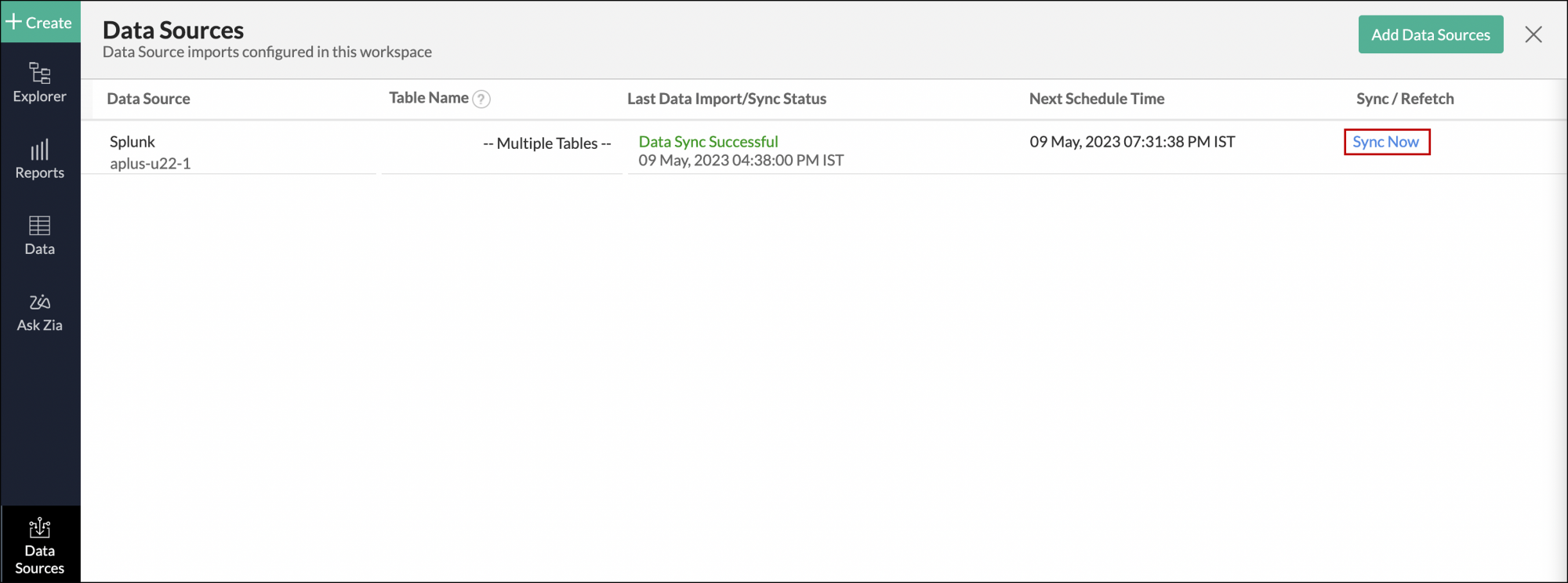Select the Splunk data source name
This screenshot has width=1568, height=583.
(x=132, y=142)
